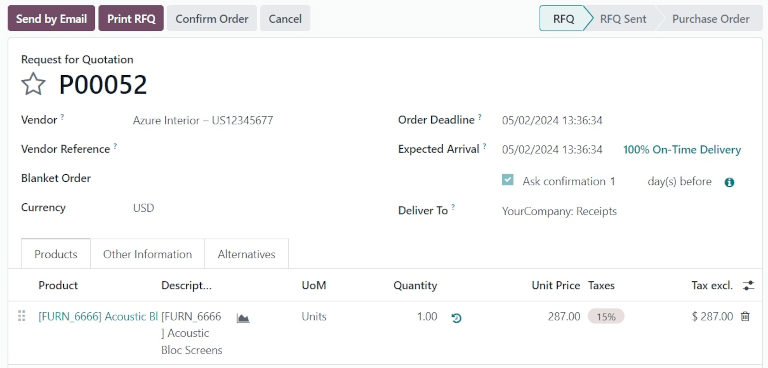Click the Unit Price column header
The image size is (768, 368).
tap(556, 285)
